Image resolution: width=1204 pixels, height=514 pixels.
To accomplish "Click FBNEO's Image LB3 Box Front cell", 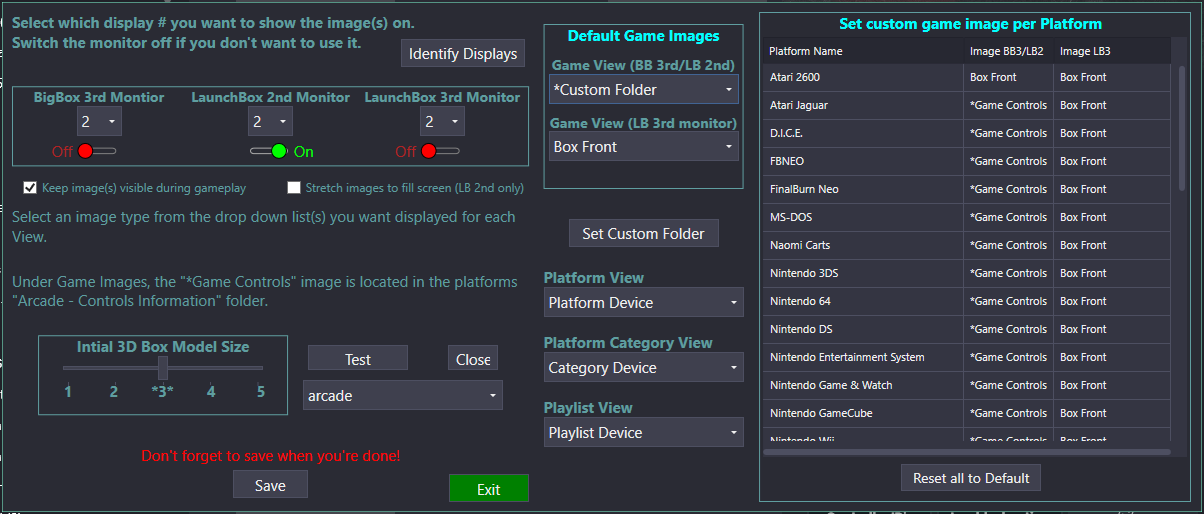I will point(1112,161).
